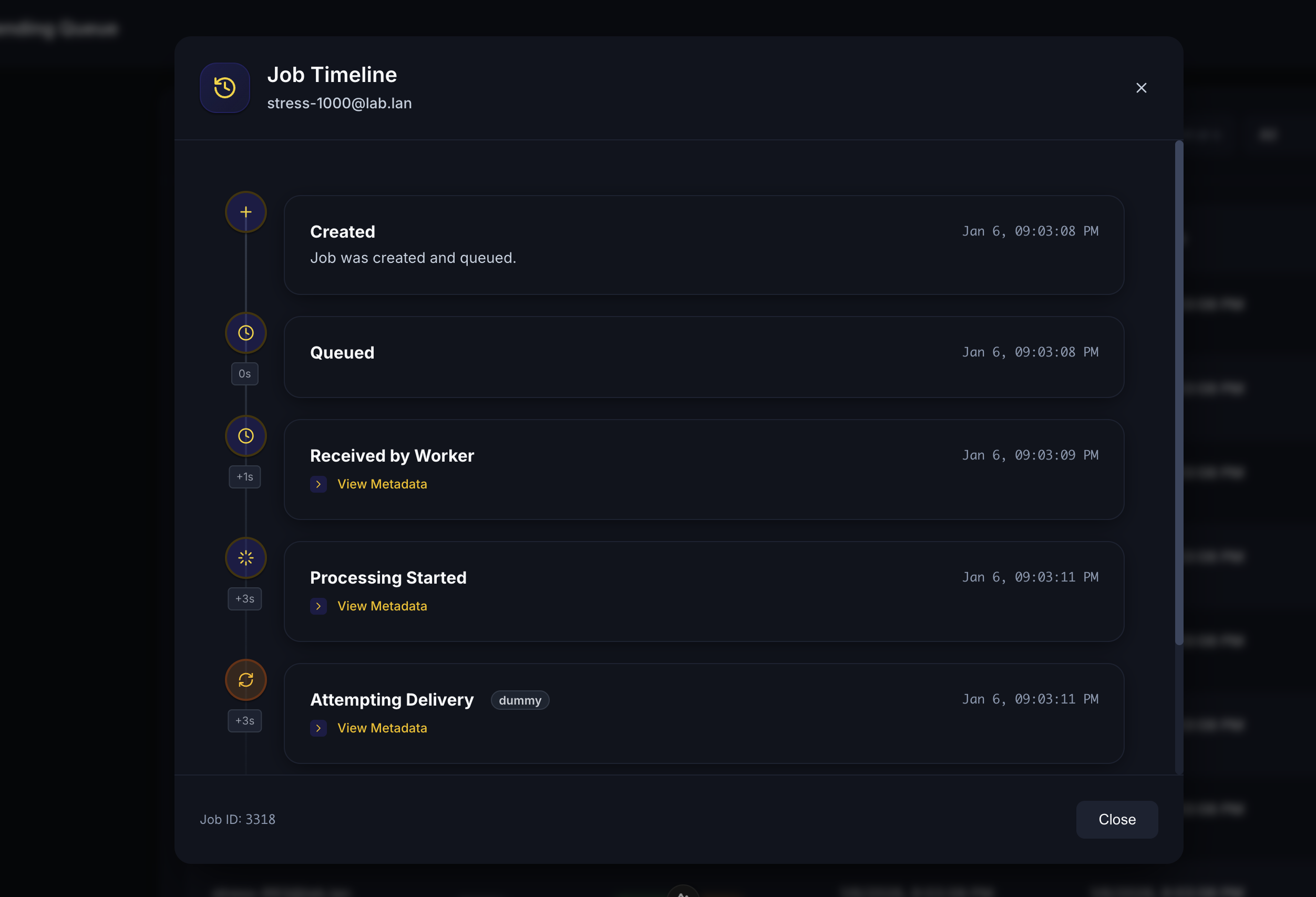Image resolution: width=1316 pixels, height=897 pixels.
Task: Click the Job ID: 3318 label
Action: point(238,819)
